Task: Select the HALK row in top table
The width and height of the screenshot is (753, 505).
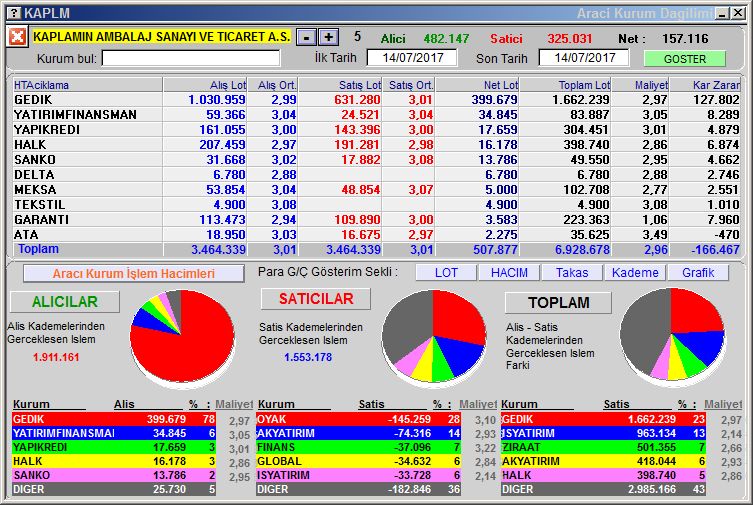Action: tap(376, 144)
